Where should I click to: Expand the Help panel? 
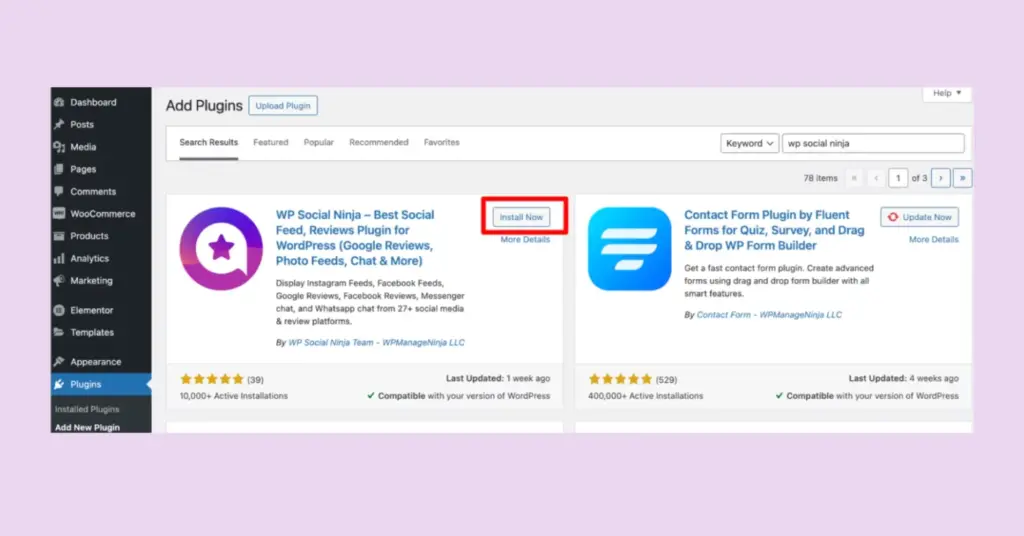(946, 93)
